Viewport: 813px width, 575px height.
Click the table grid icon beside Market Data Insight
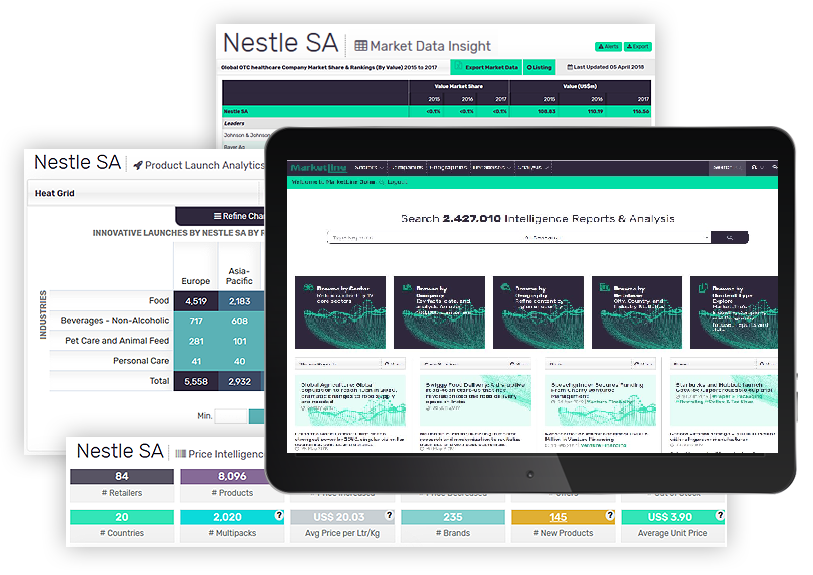361,46
